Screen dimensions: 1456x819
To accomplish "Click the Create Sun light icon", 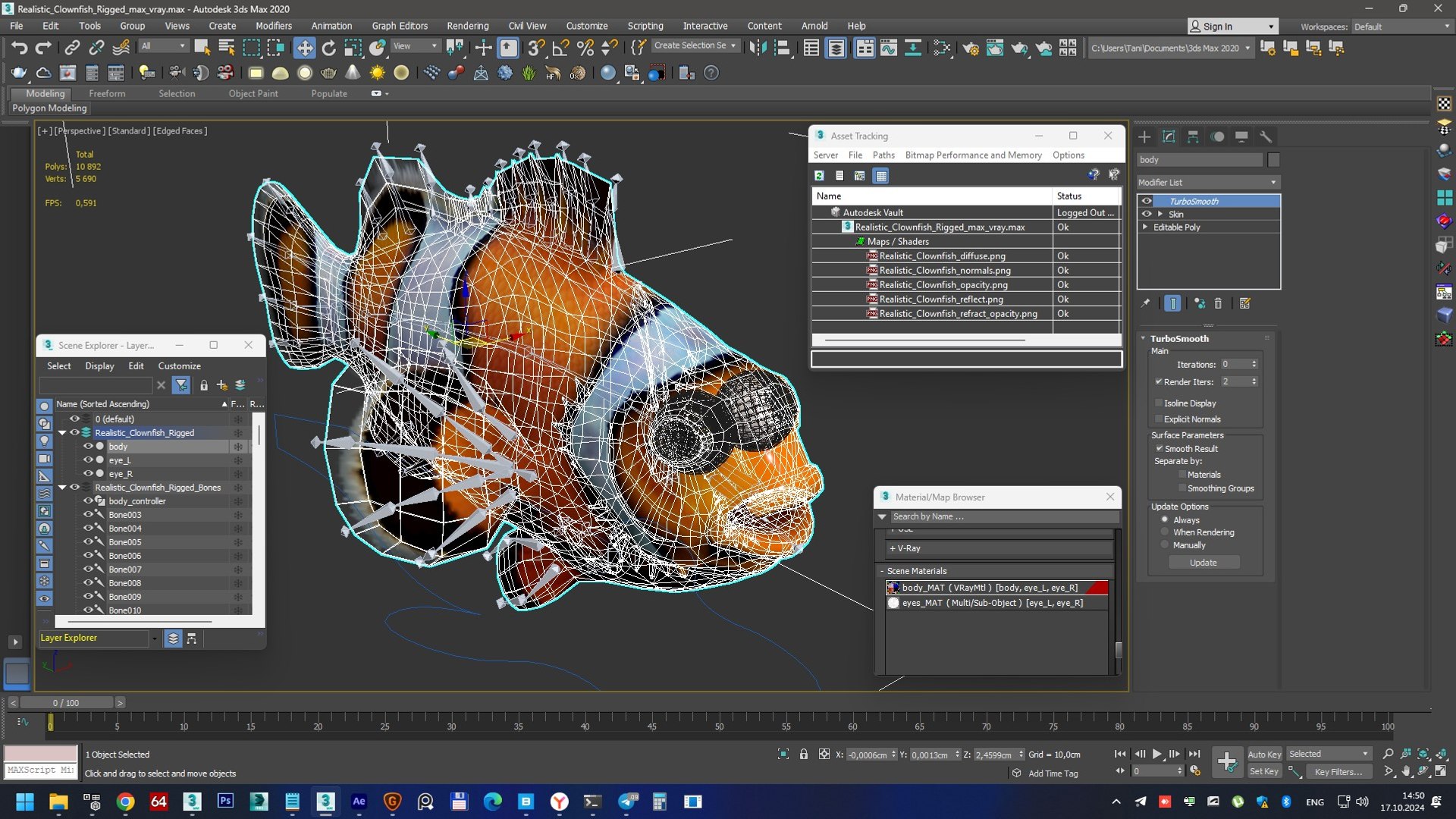I will 377,73.
